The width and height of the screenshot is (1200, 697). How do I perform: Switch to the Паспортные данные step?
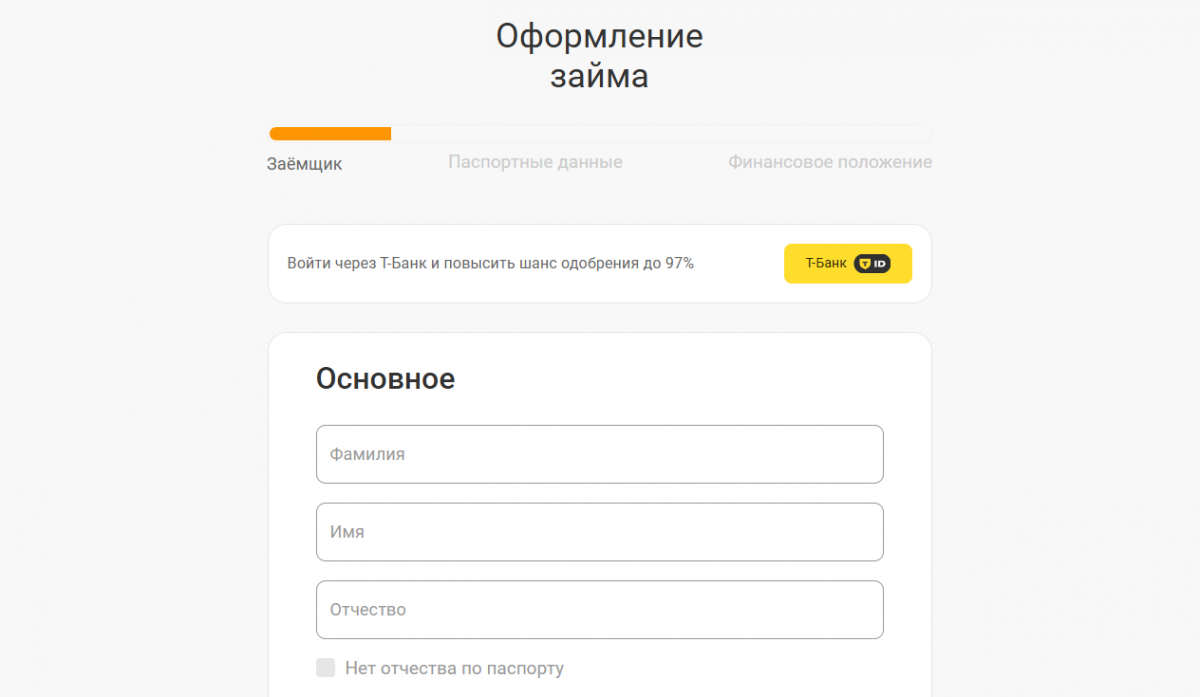pos(535,162)
